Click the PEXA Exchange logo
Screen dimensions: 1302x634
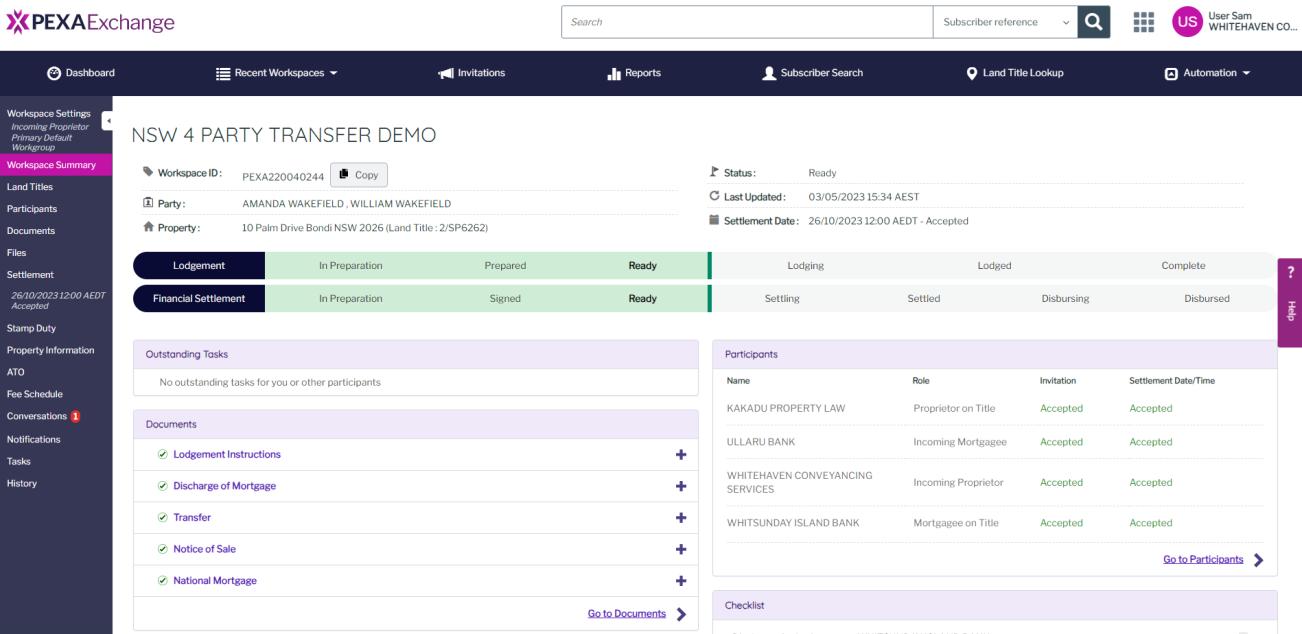[x=91, y=22]
